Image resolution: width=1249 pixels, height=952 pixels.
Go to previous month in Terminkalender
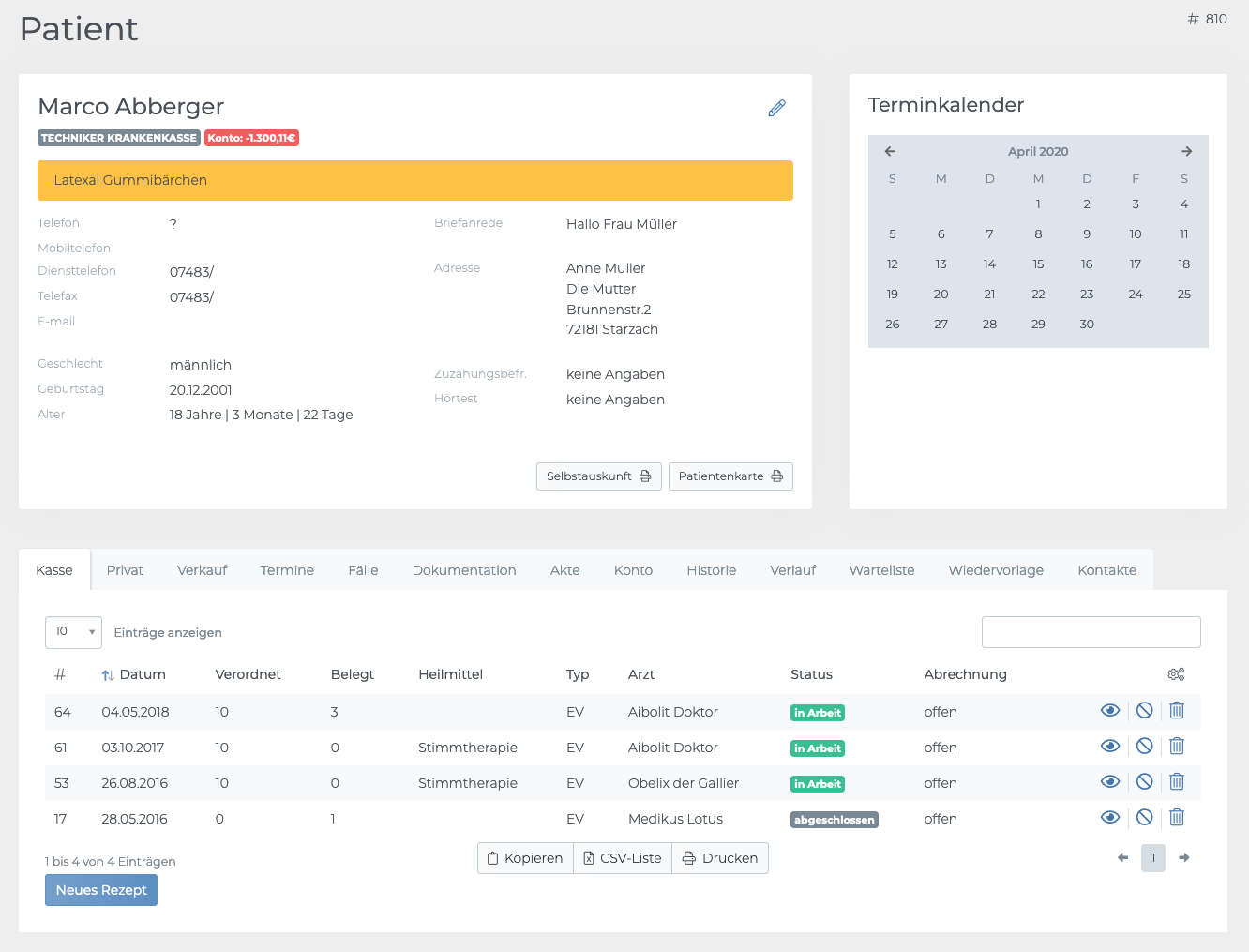point(890,151)
